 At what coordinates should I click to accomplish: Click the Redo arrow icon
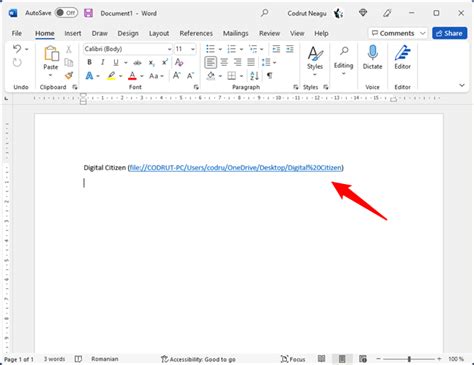coord(17,62)
